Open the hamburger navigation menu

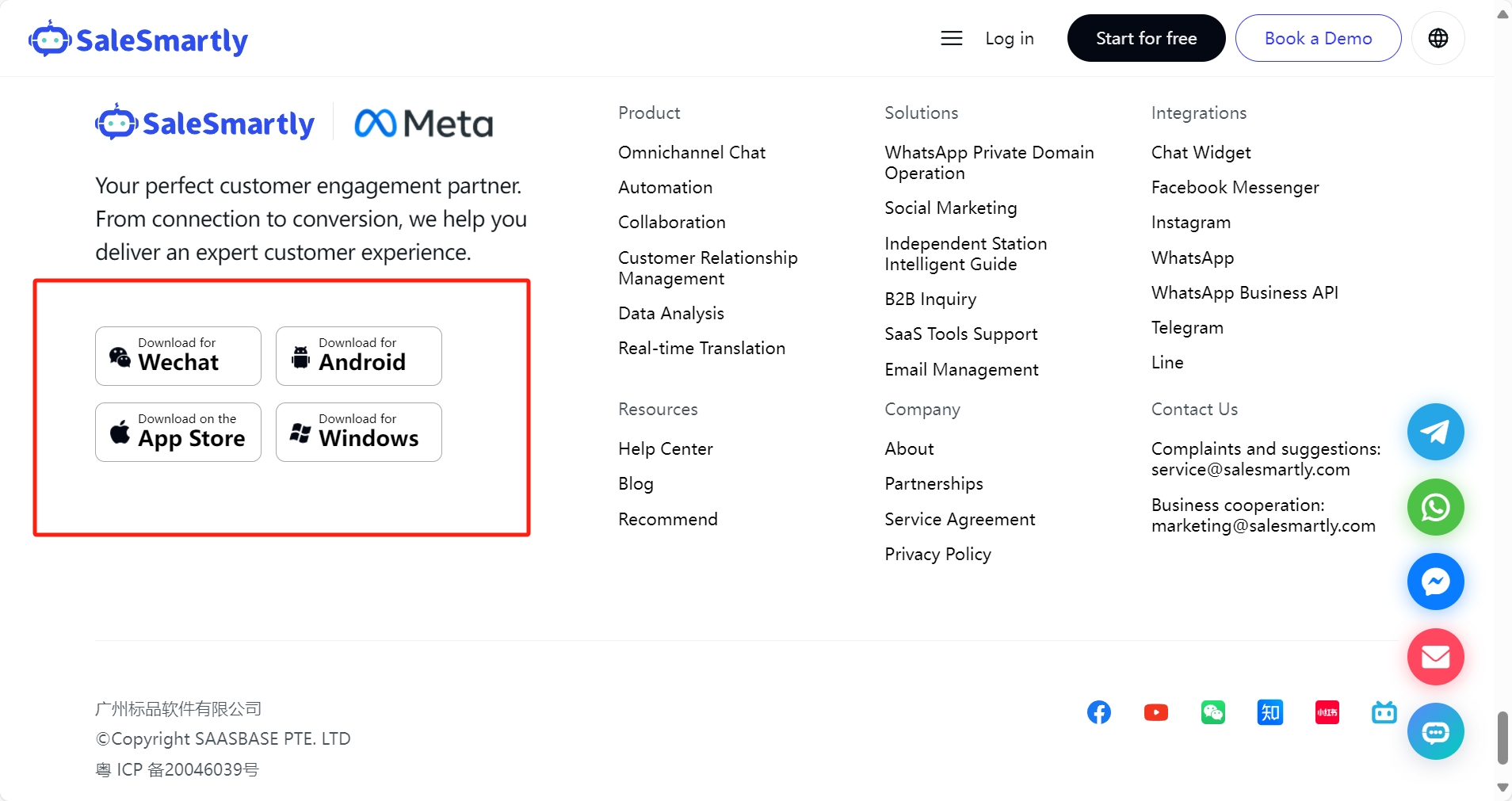(x=951, y=38)
